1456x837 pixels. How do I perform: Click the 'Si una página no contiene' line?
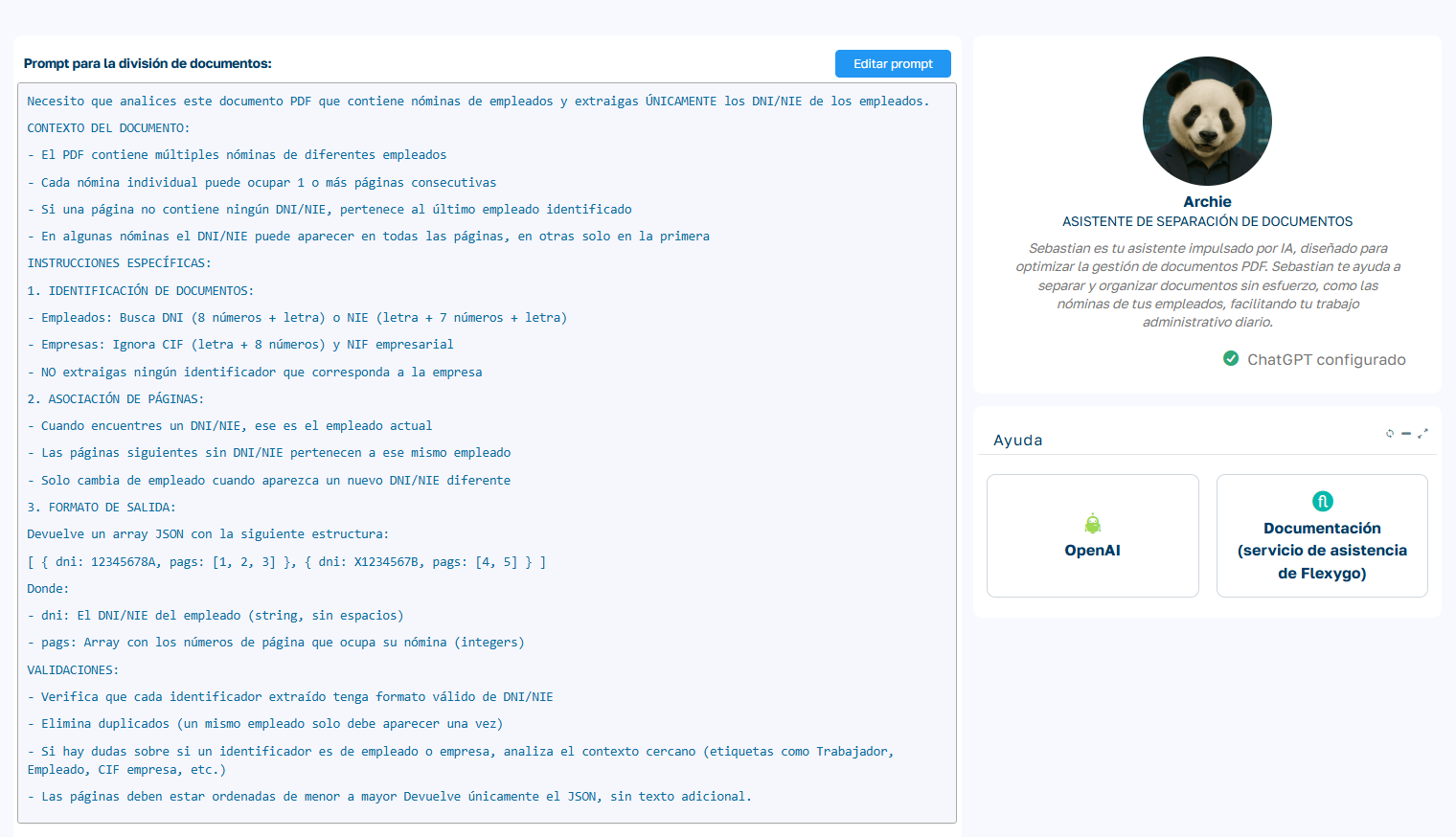330,209
